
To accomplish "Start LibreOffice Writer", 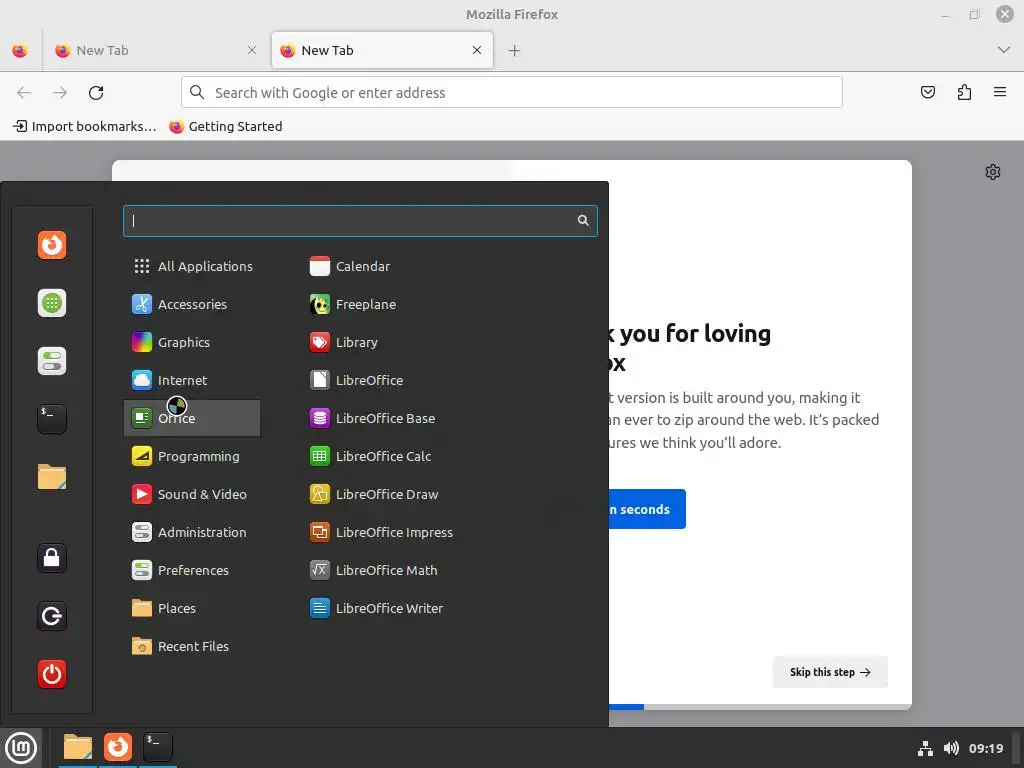I will (377, 608).
